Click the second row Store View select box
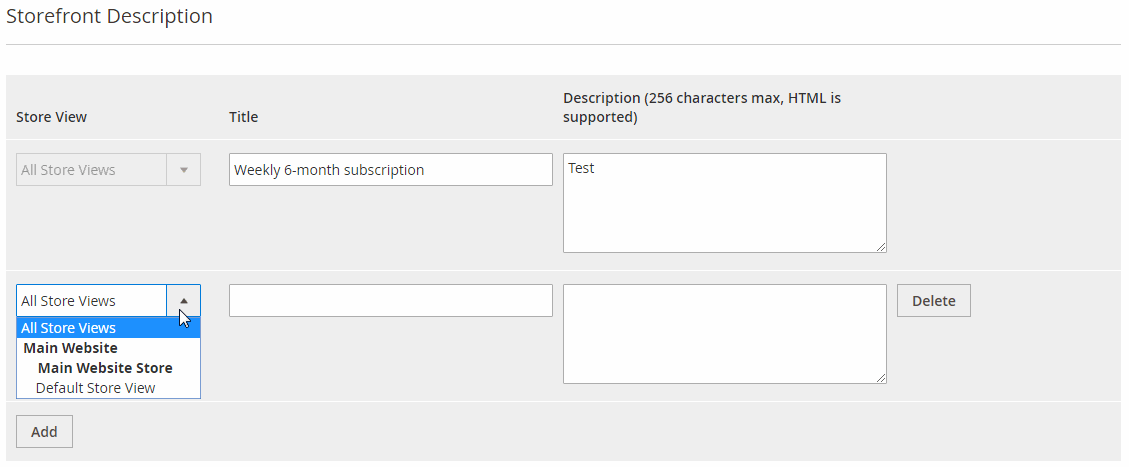Screen dimensions: 1129x467 coord(91,300)
